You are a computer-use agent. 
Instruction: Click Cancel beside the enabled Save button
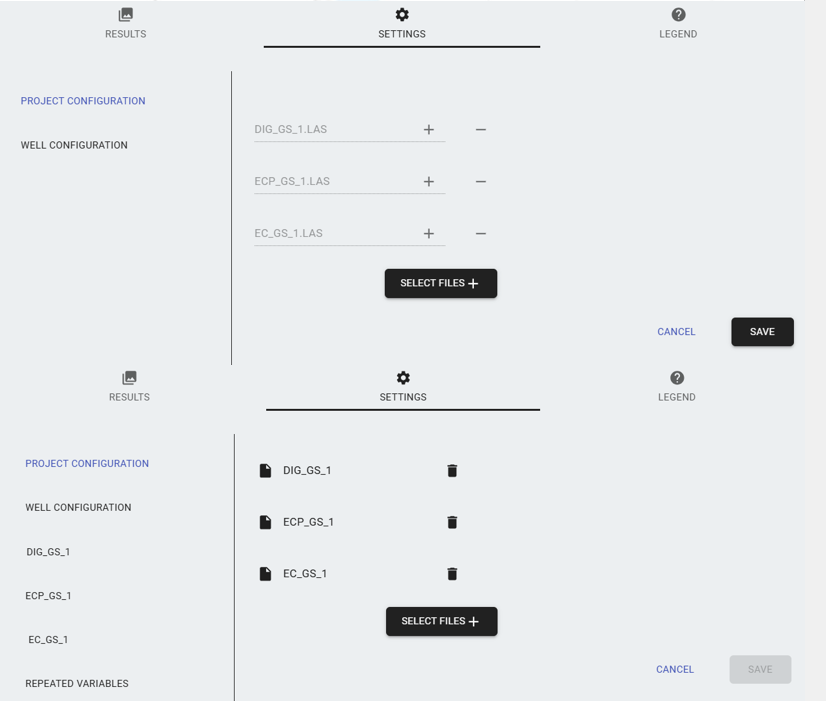click(676, 332)
